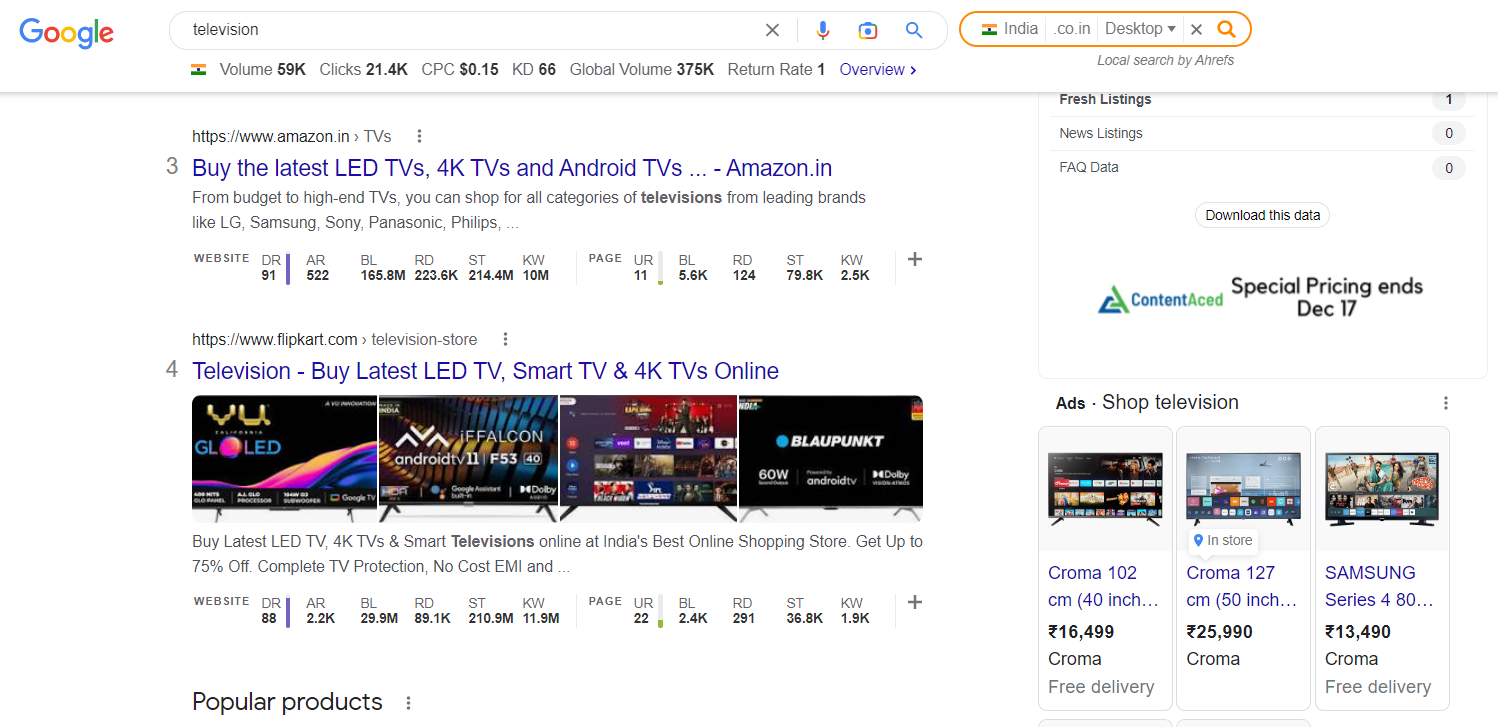Screen dimensions: 1498x727
Task: Click the In store badge
Action: pos(1222,540)
